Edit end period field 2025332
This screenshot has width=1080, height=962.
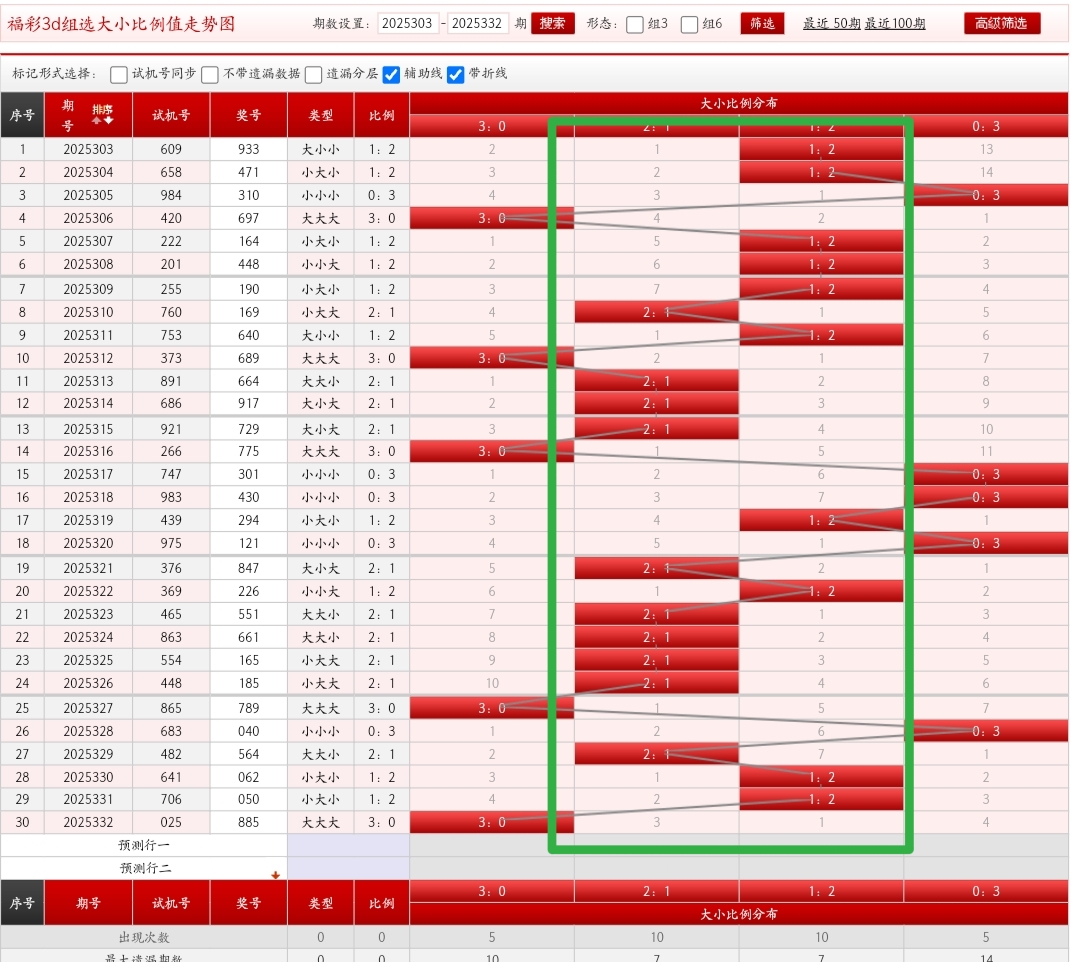(477, 23)
